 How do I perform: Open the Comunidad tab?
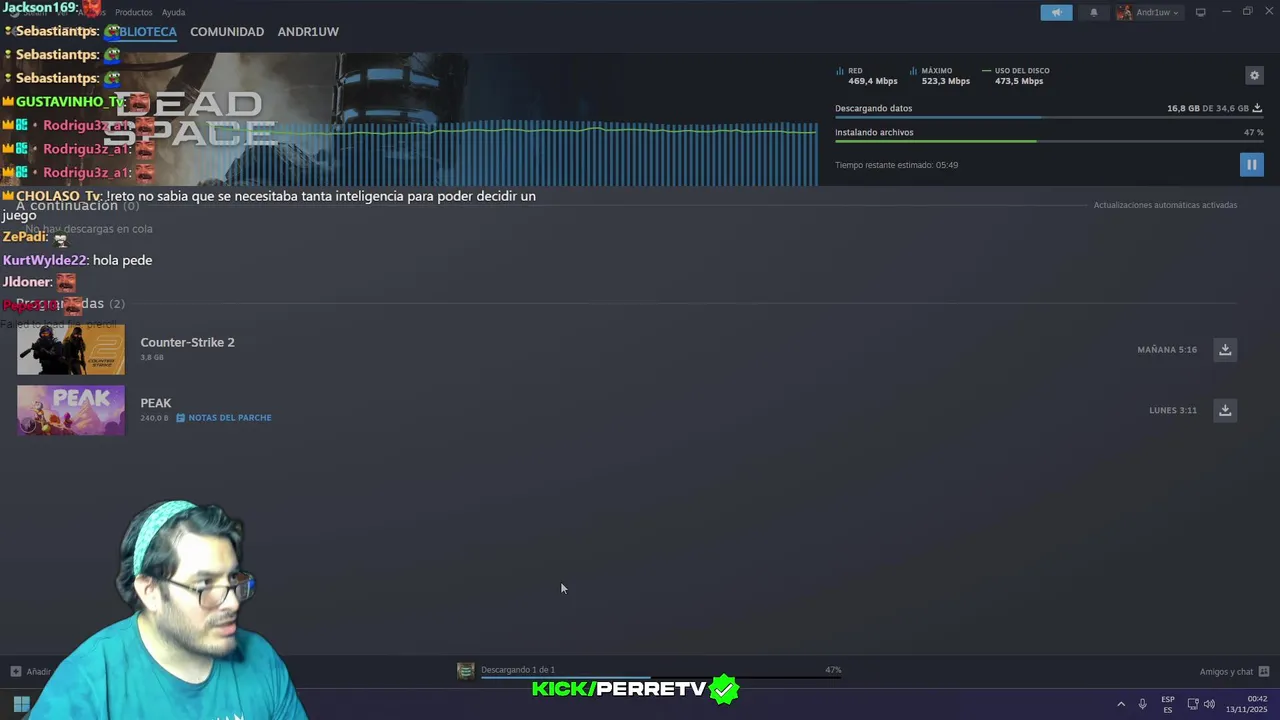point(227,32)
